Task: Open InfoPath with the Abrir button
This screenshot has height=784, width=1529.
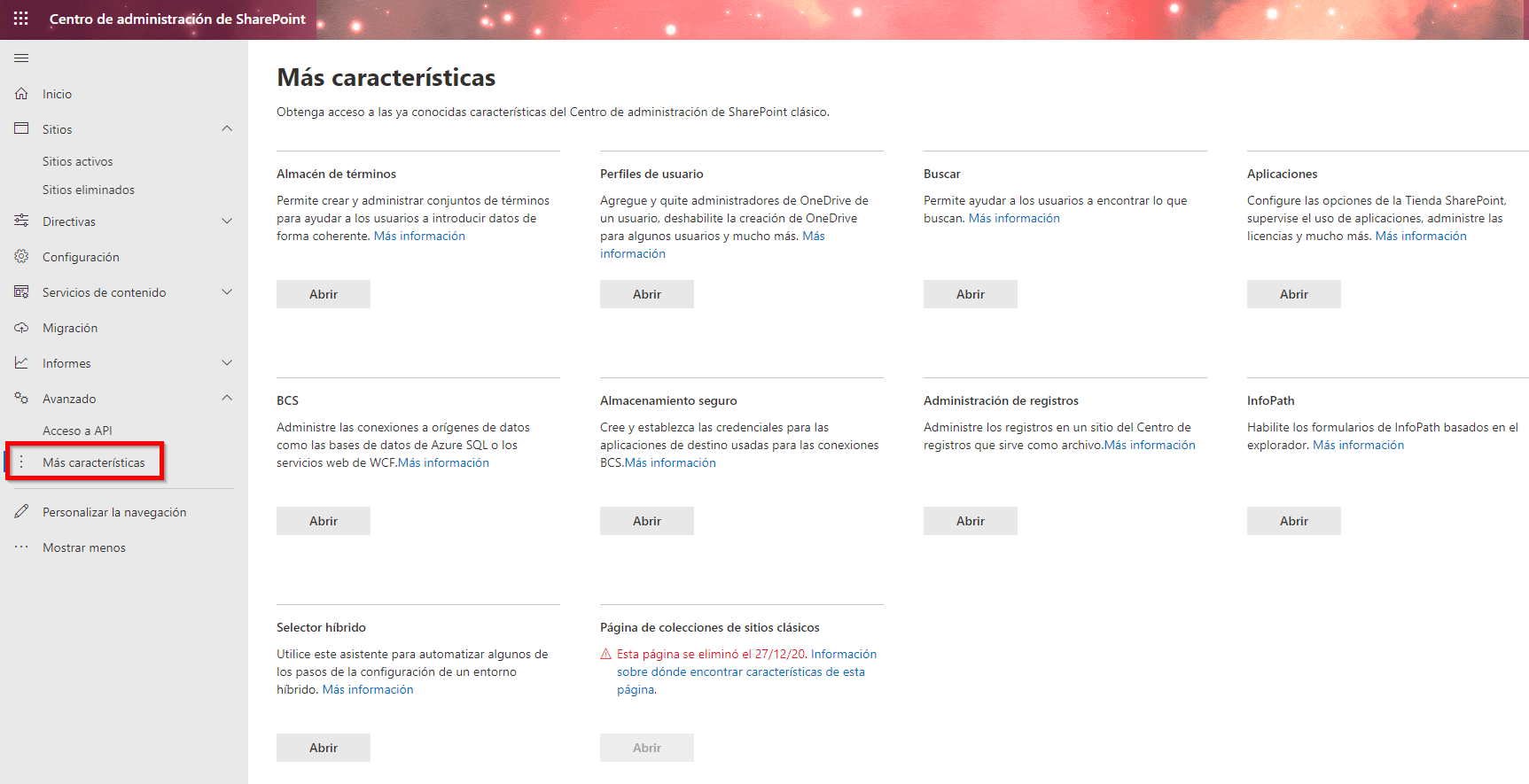Action: 1294,521
